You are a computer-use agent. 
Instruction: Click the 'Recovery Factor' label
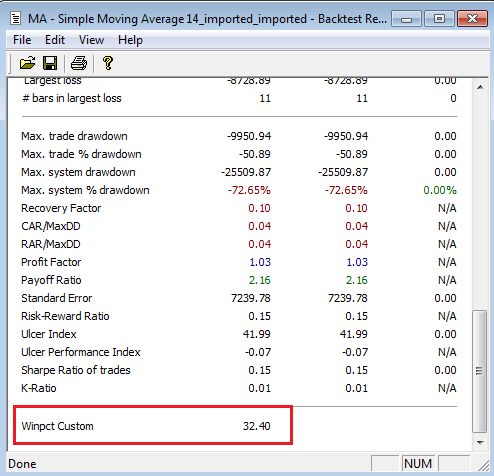tap(61, 208)
